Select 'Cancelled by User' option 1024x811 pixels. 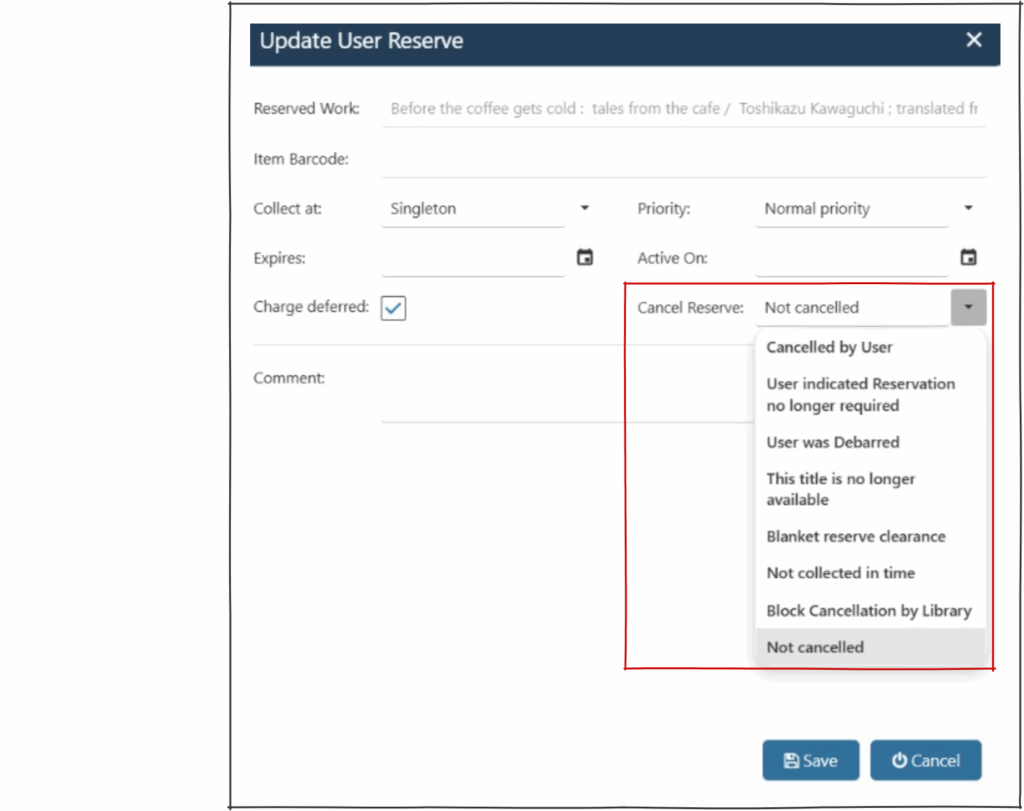click(829, 347)
